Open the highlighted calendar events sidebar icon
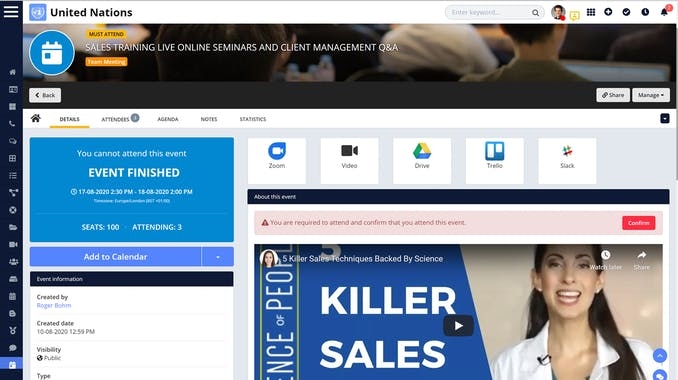The image size is (678, 380). [12, 365]
